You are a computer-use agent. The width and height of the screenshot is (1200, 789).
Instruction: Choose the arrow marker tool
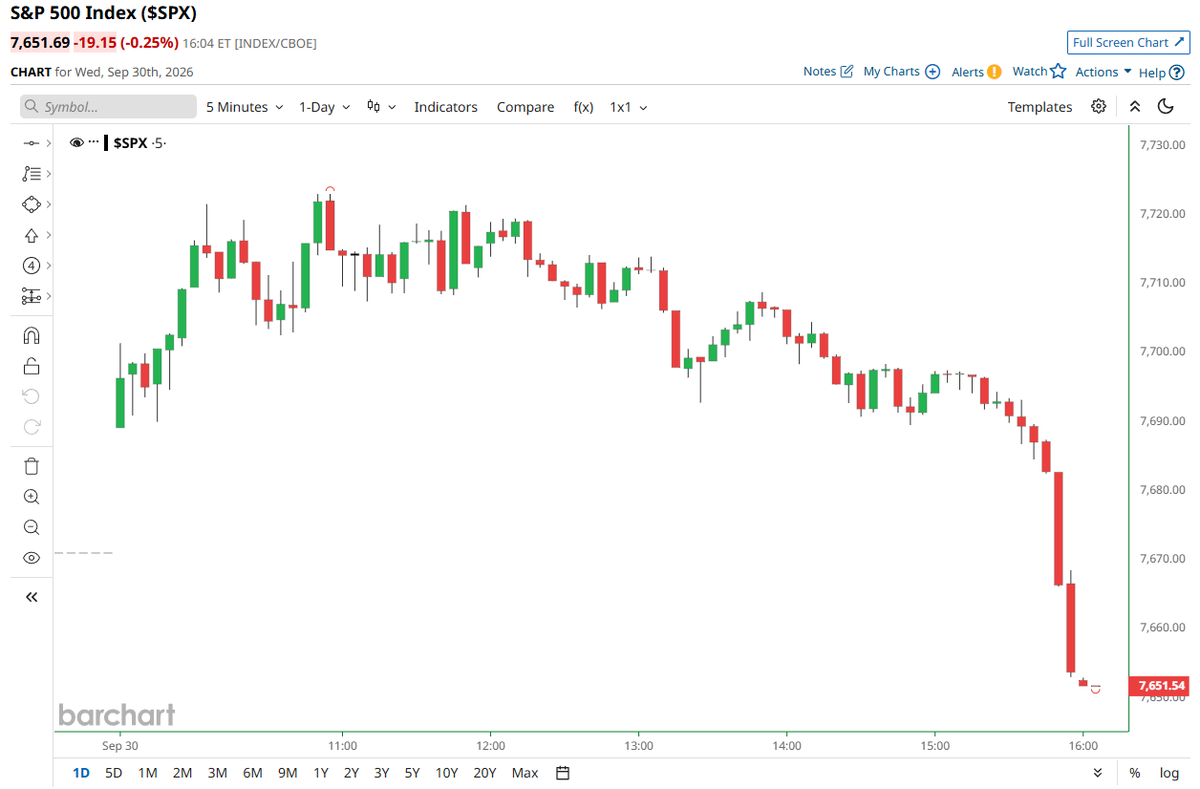(x=31, y=235)
